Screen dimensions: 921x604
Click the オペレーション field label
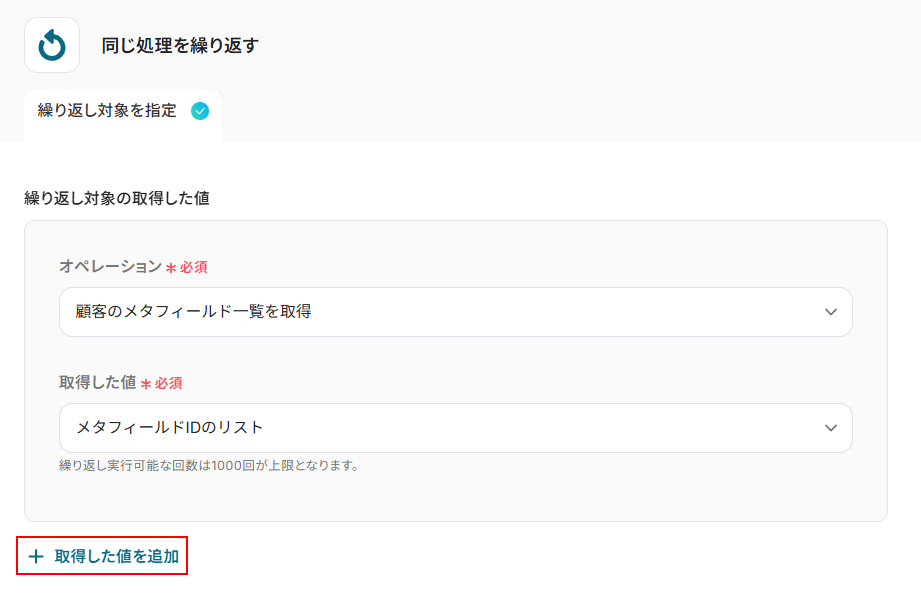point(110,267)
